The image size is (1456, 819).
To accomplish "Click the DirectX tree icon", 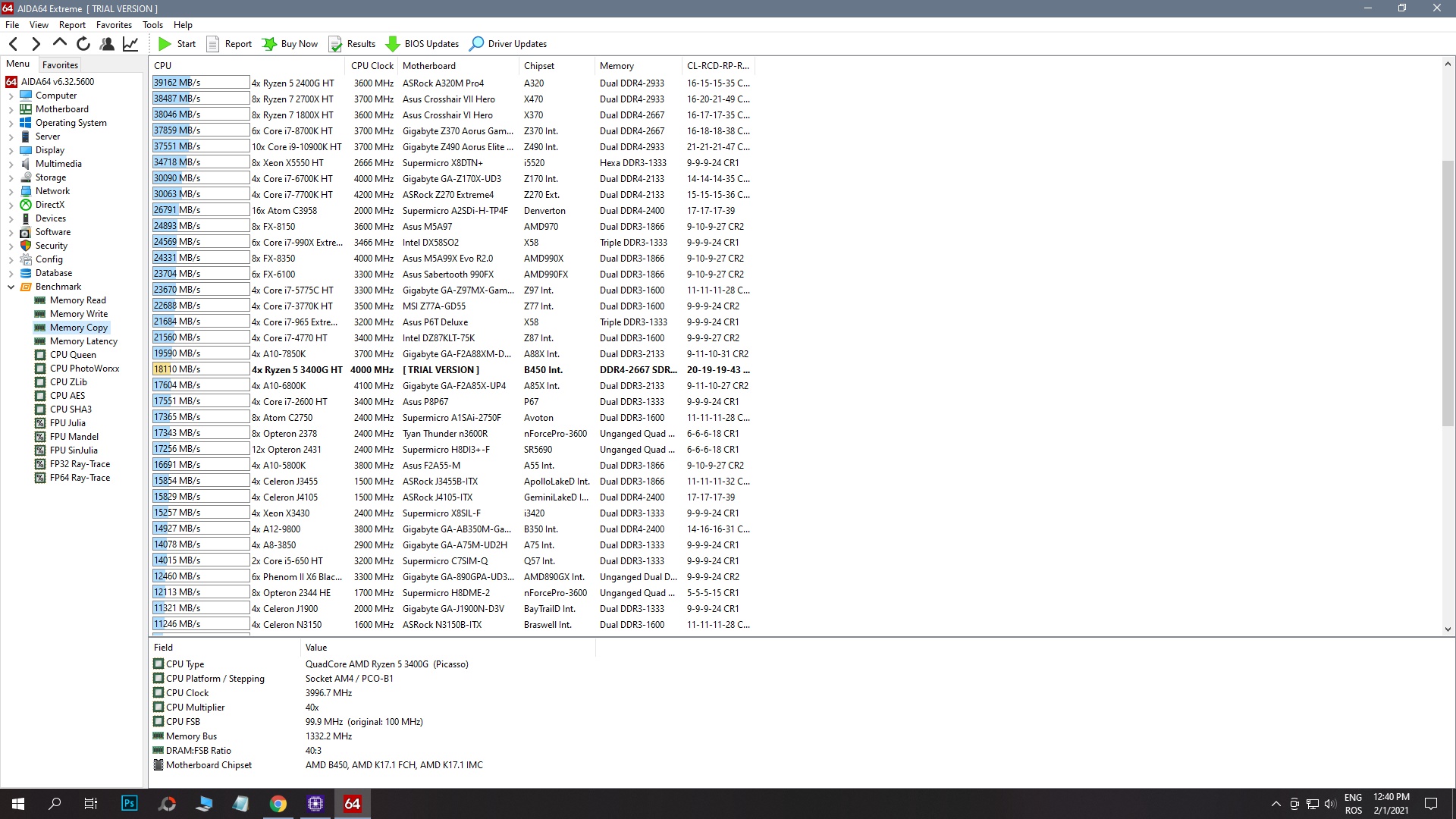I will 26,205.
